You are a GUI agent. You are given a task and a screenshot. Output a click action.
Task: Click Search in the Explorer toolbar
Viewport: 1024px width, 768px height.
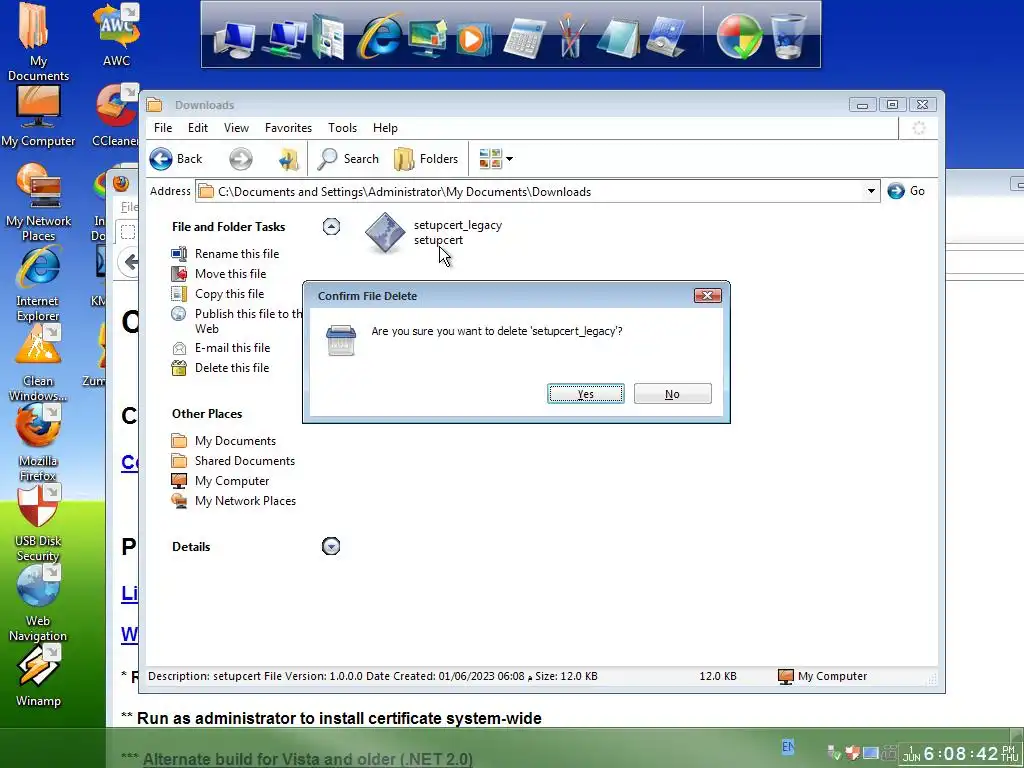(348, 159)
